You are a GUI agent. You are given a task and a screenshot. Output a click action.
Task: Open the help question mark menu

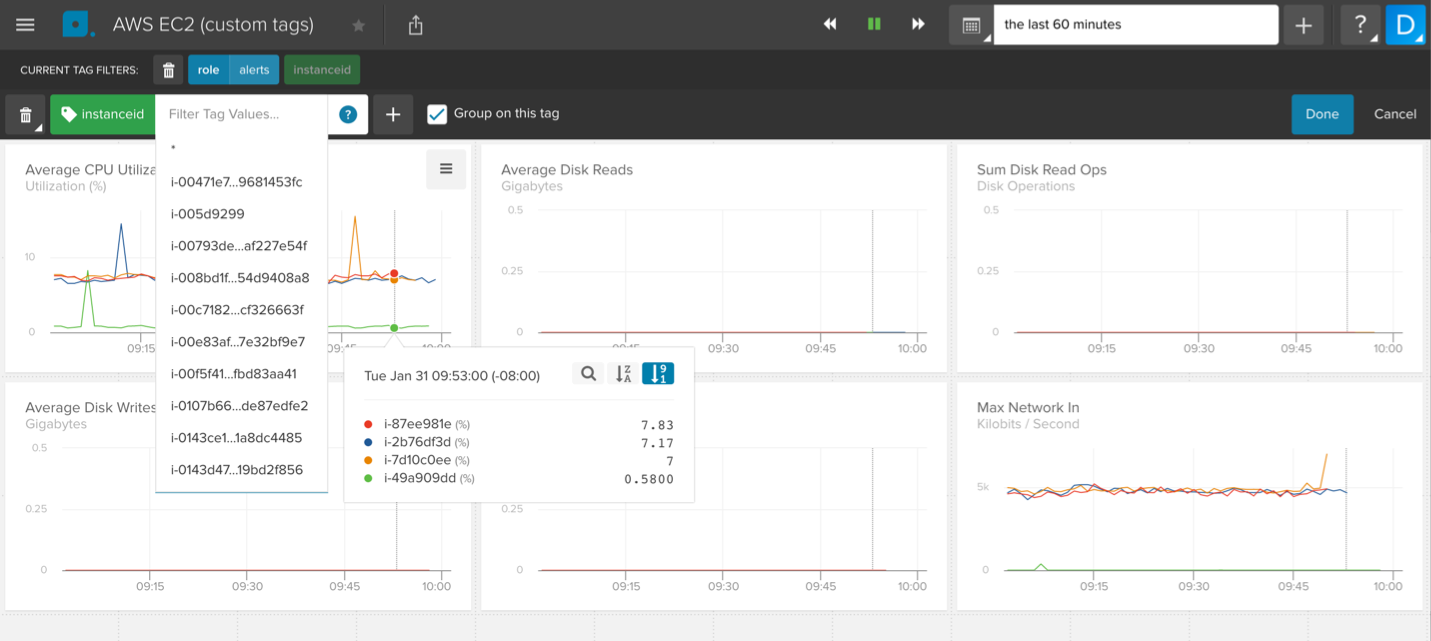1360,26
